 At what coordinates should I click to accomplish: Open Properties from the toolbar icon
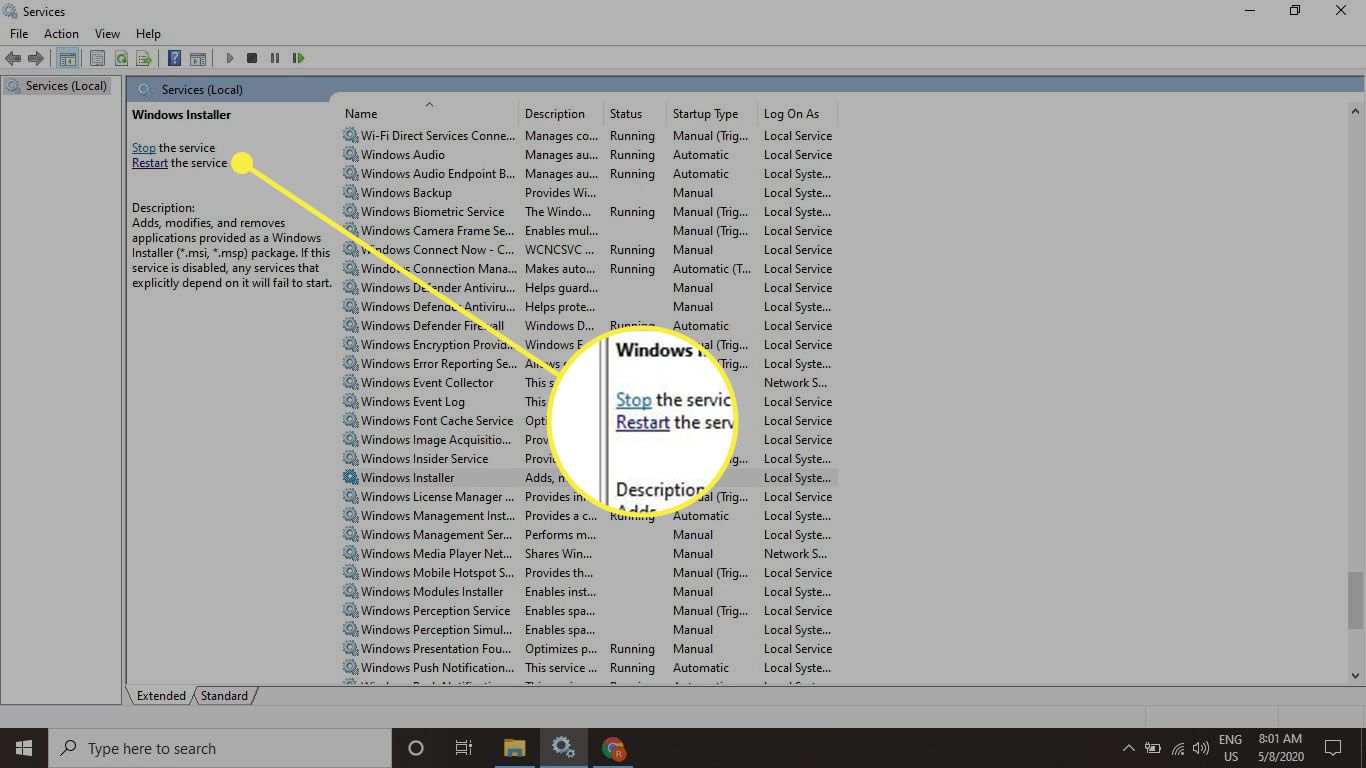pos(97,59)
